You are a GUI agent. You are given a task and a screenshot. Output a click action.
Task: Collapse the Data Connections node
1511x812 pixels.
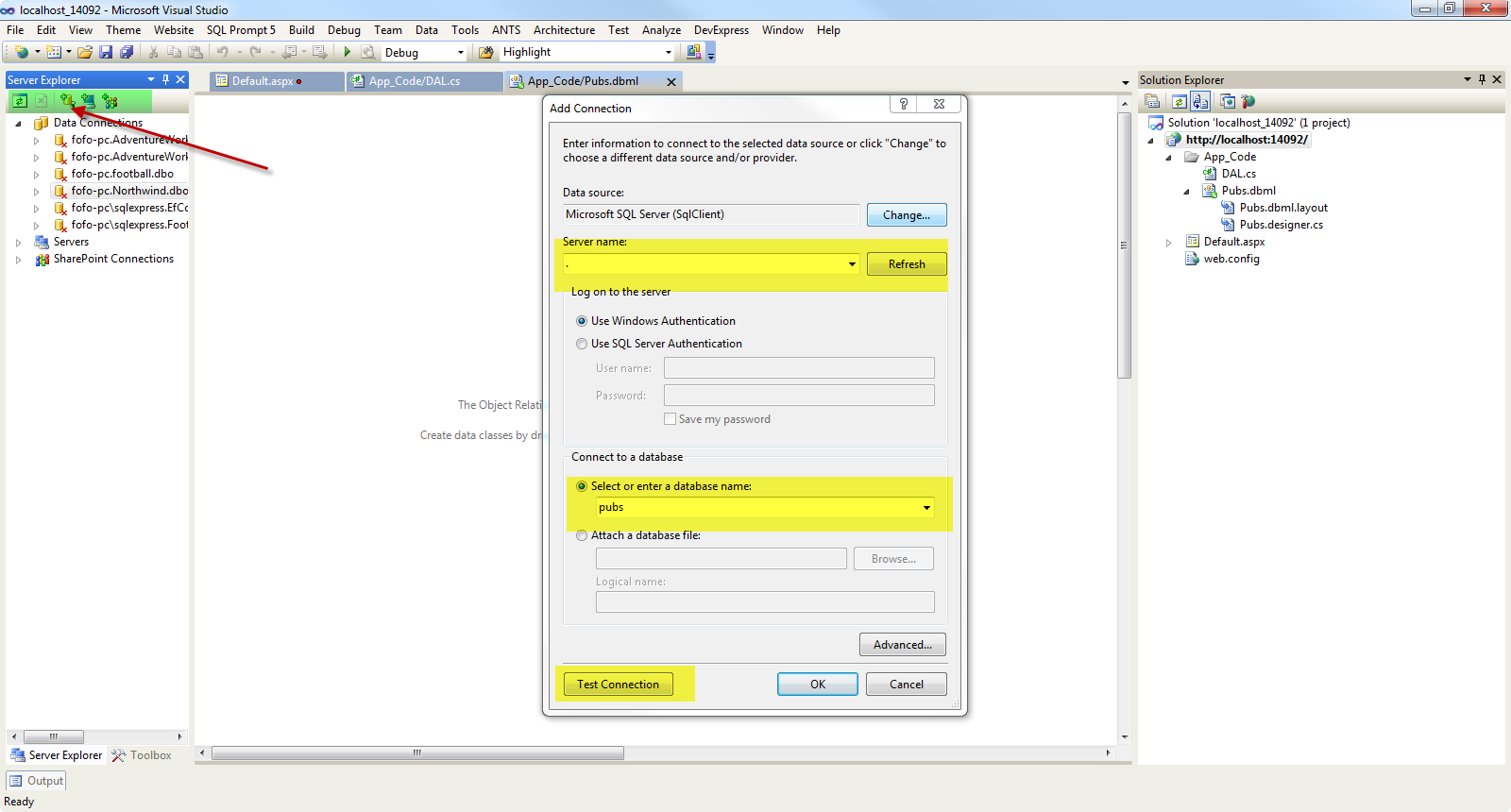coord(18,124)
